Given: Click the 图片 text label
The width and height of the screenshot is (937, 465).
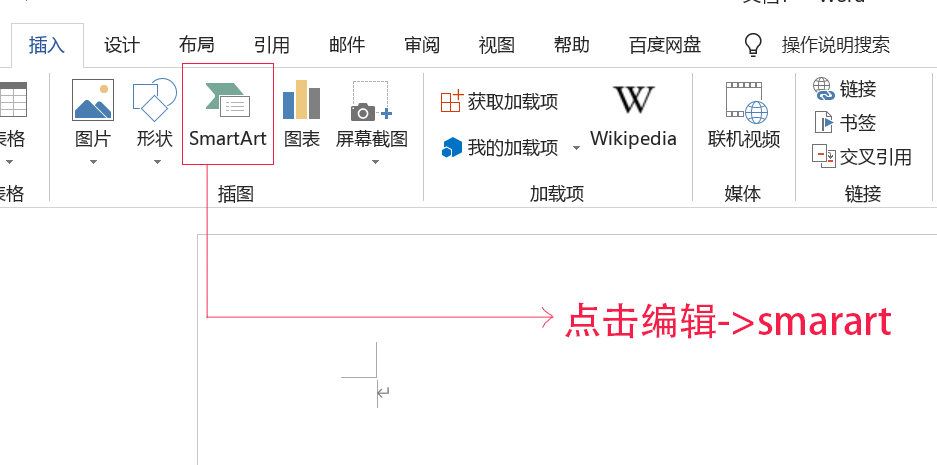Looking at the screenshot, I should pyautogui.click(x=93, y=139).
